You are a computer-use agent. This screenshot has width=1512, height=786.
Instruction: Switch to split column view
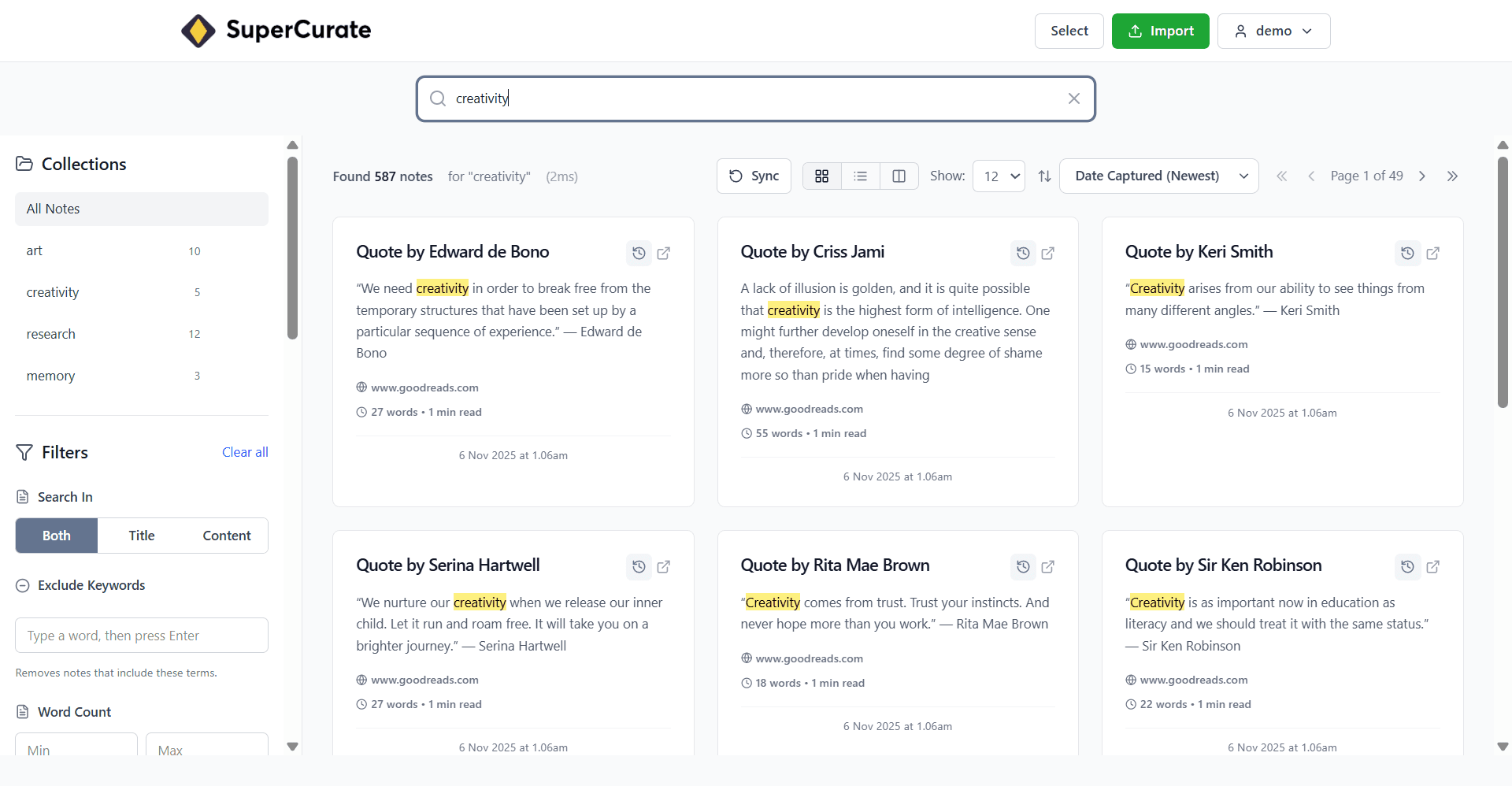pos(899,176)
